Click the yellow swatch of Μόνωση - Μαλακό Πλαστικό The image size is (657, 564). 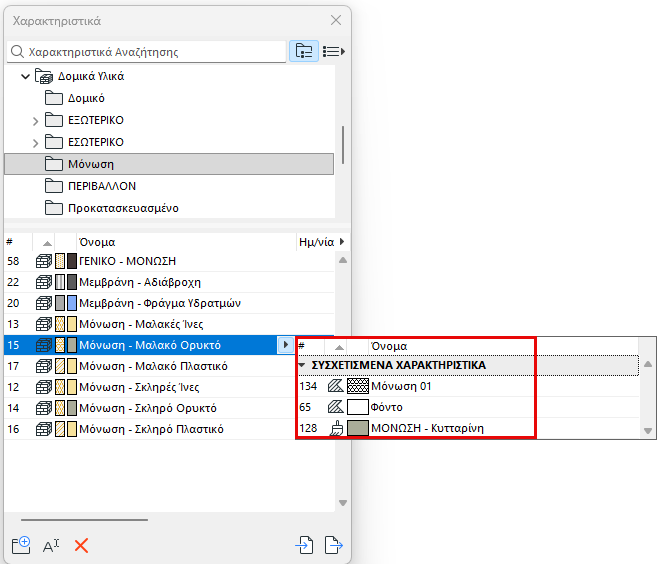tap(72, 366)
